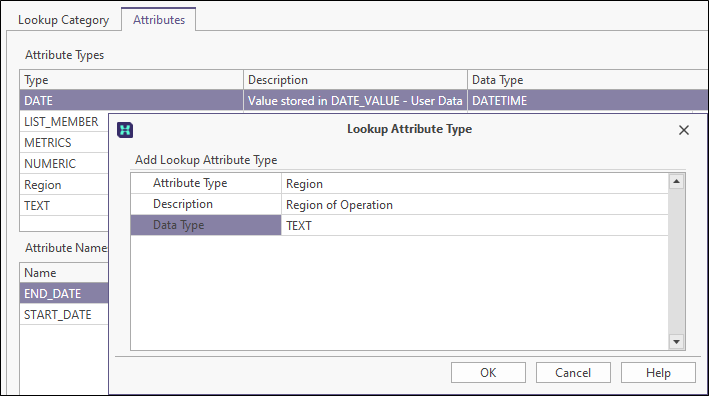
Task: Close the Lookup Attribute Type dialog
Action: (684, 130)
